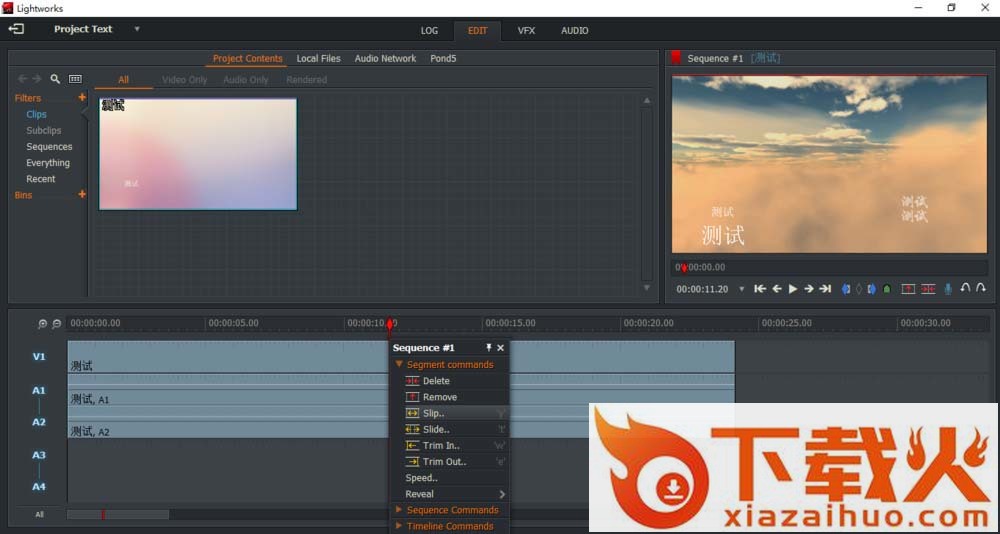Switch to the AUDIO tab
This screenshot has width=1000, height=534.
(575, 31)
